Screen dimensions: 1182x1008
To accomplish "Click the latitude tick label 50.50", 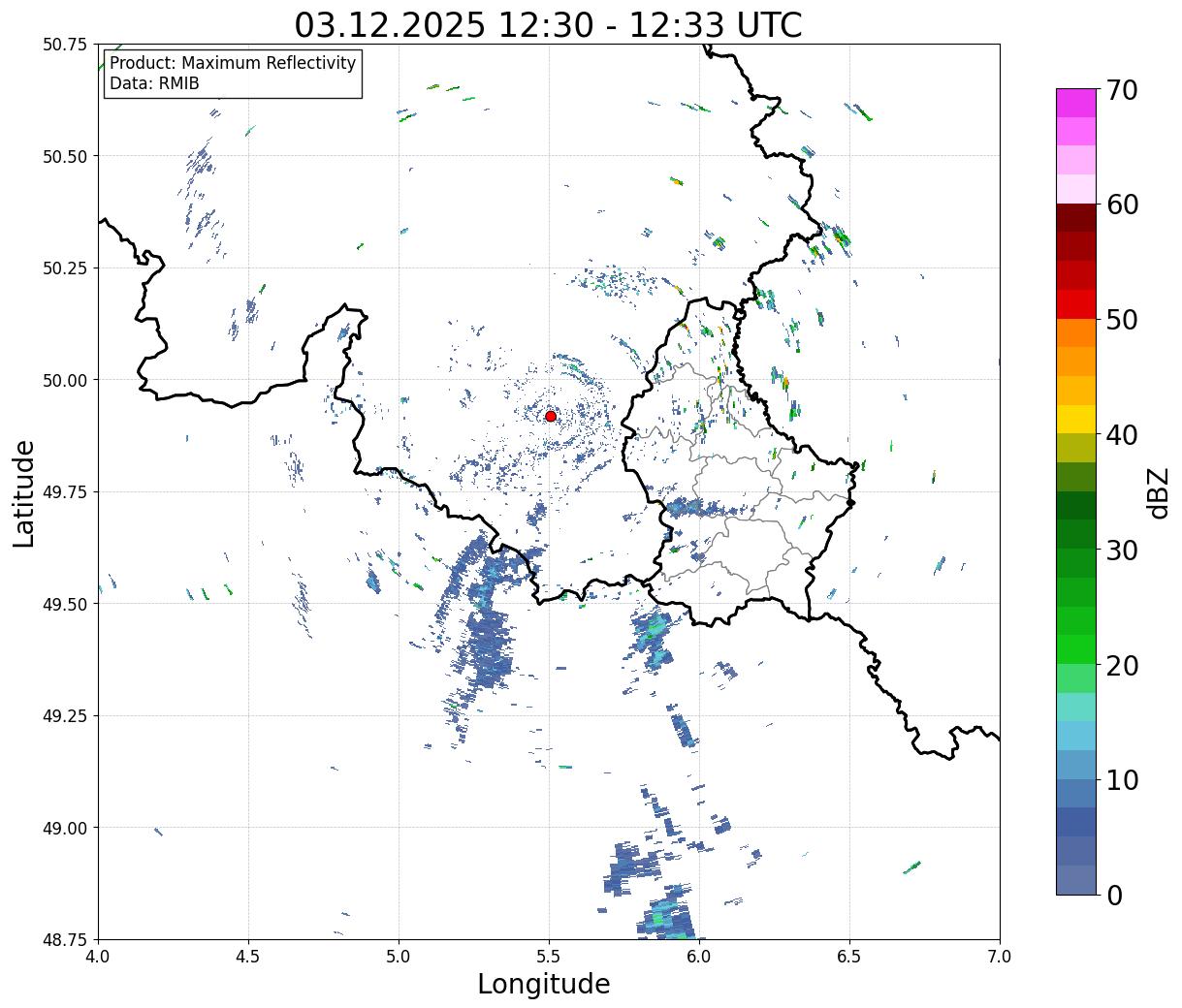I will click(65, 156).
